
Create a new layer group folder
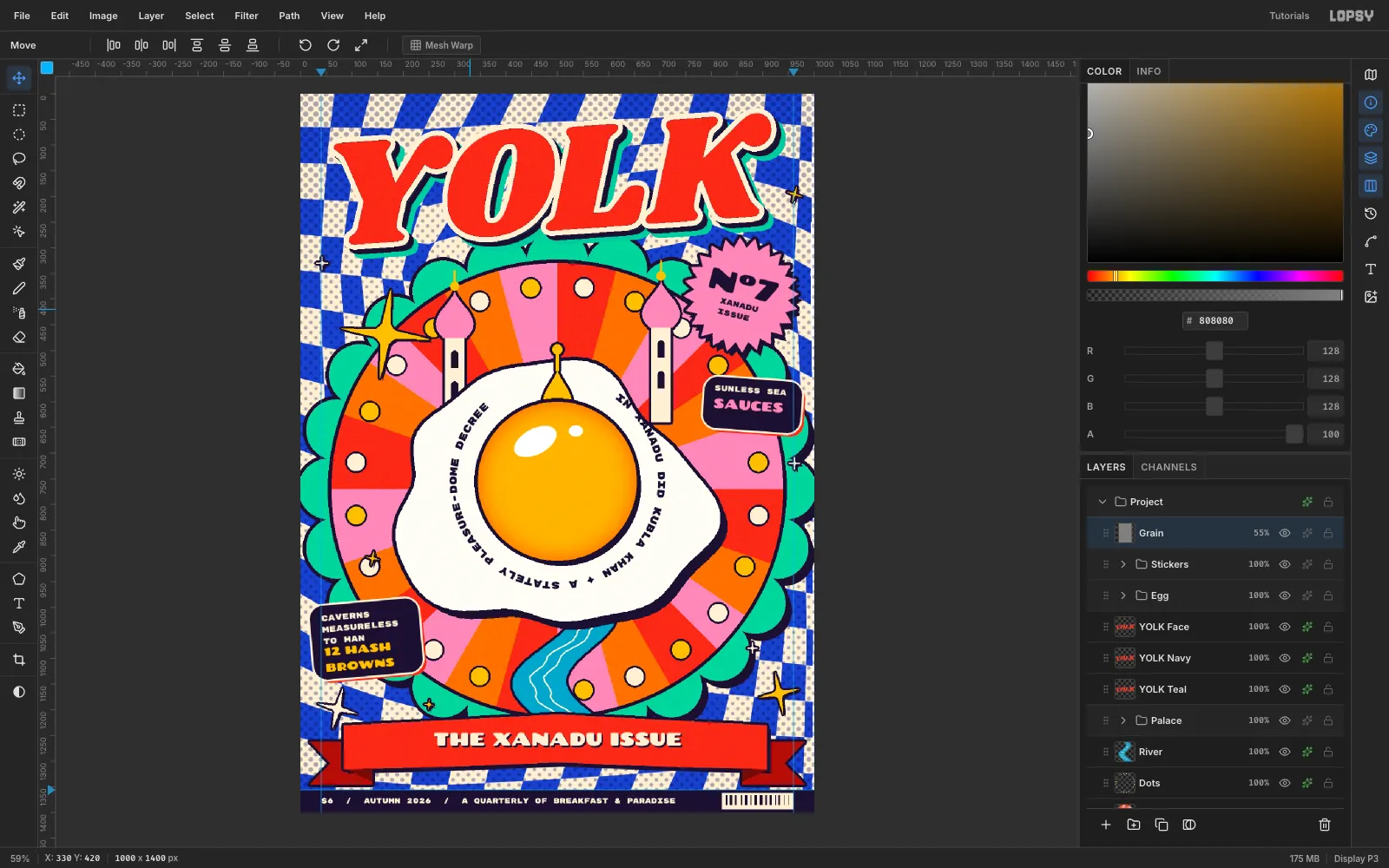coord(1134,825)
